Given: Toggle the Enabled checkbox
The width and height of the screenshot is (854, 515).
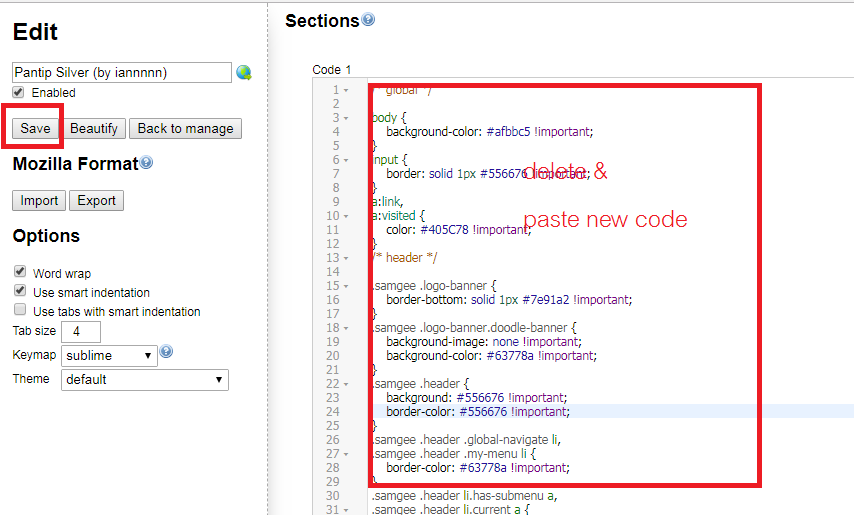Looking at the screenshot, I should click(x=18, y=92).
